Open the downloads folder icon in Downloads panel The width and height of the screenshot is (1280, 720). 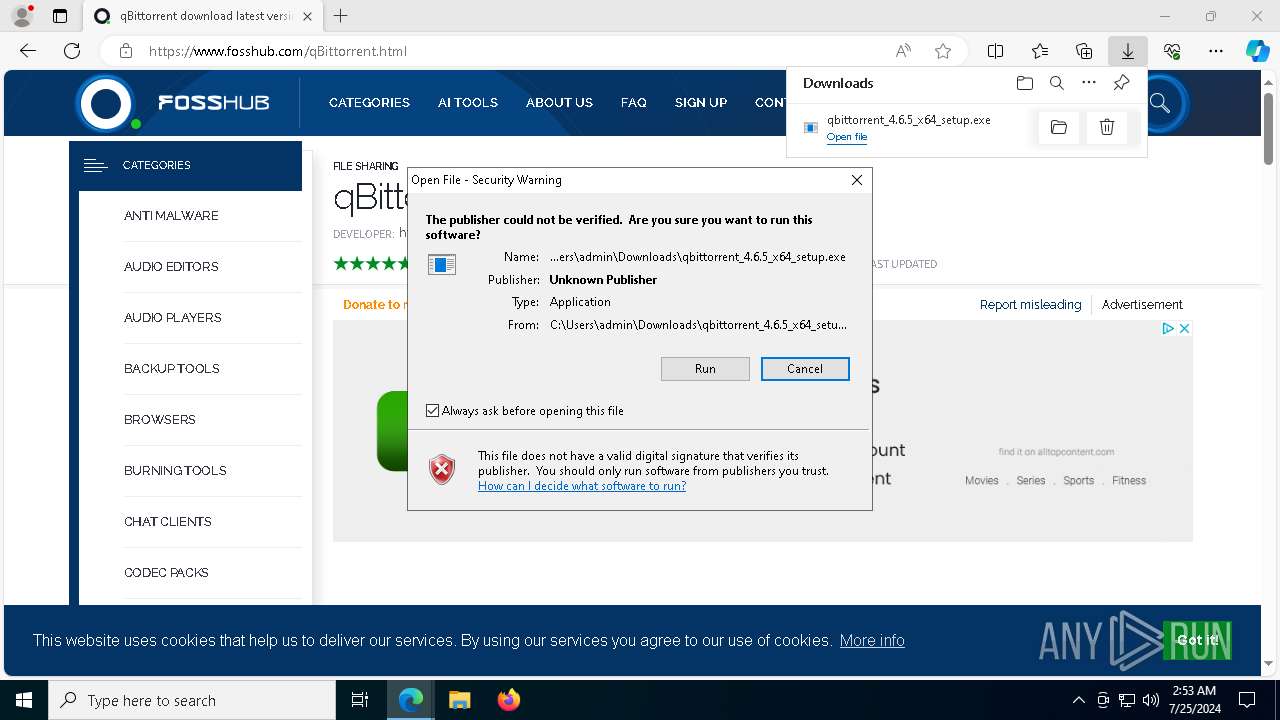point(1024,83)
